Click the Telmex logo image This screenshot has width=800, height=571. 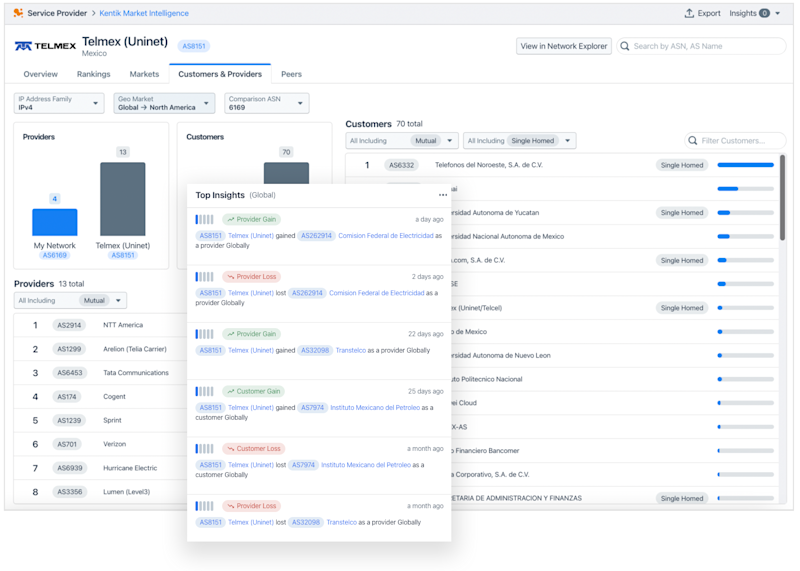45,46
